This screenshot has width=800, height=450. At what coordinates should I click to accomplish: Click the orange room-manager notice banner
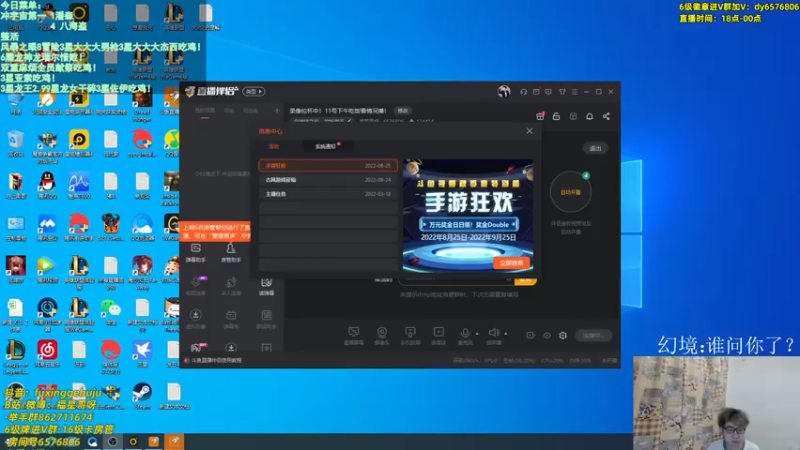click(216, 231)
